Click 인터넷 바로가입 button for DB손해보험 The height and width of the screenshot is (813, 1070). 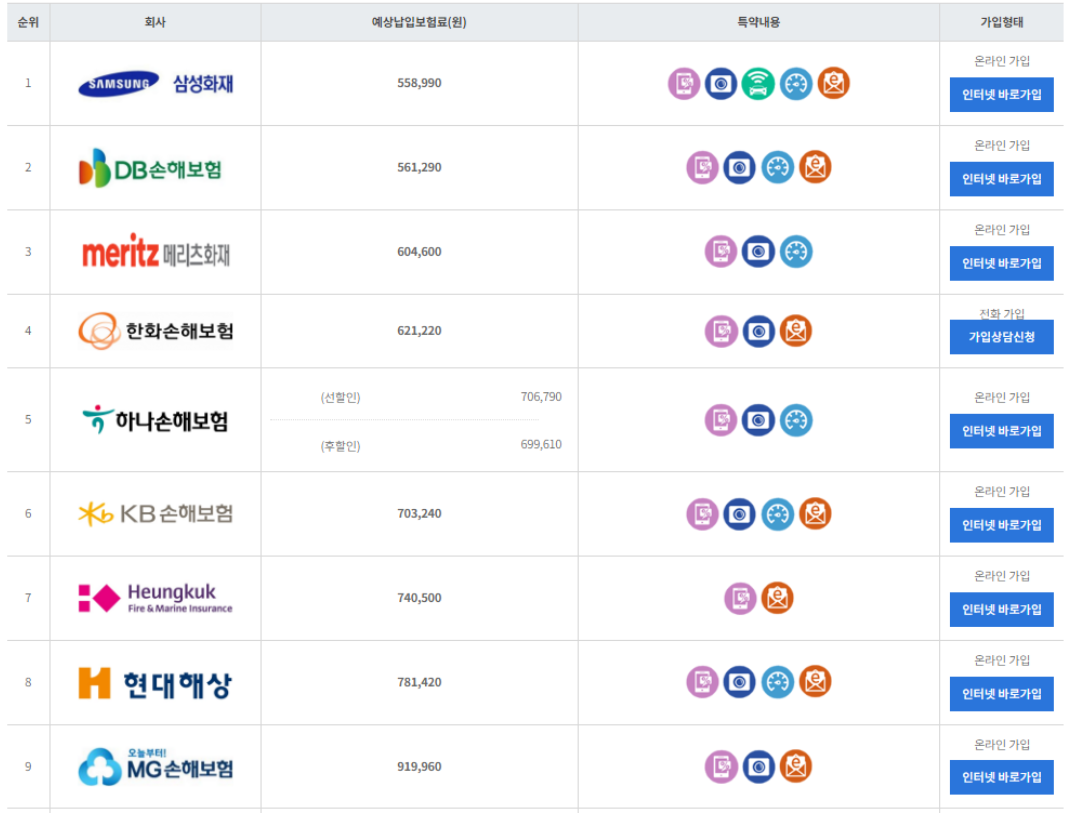(x=1001, y=179)
